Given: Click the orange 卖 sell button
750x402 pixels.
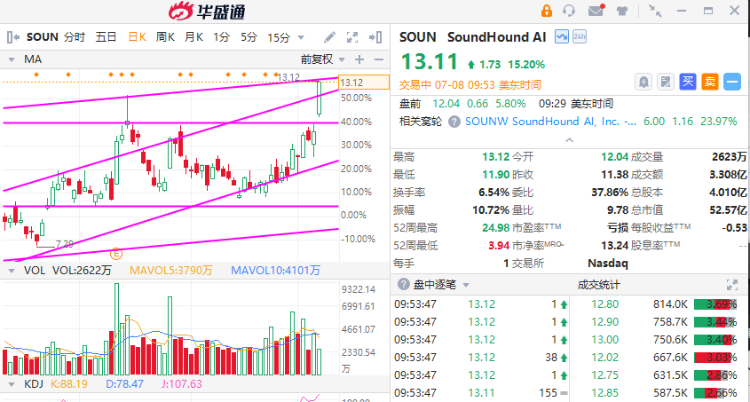Looking at the screenshot, I should 710,82.
